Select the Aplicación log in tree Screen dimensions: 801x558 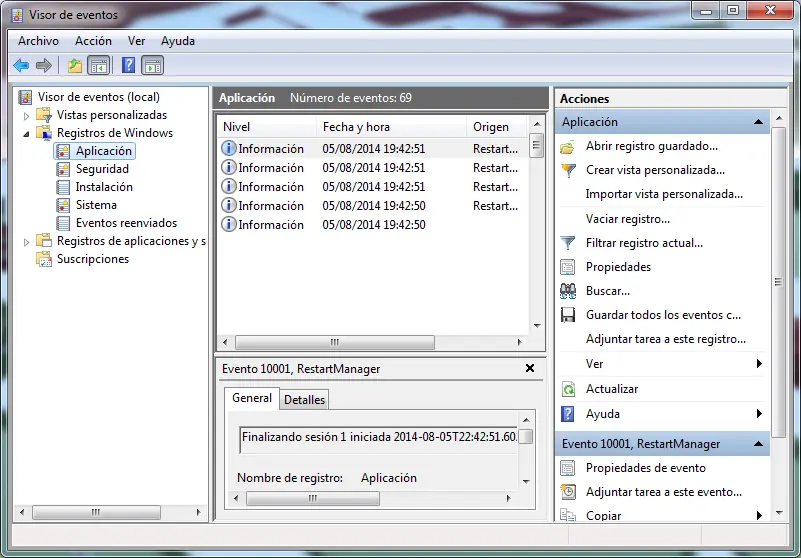pyautogui.click(x=104, y=151)
